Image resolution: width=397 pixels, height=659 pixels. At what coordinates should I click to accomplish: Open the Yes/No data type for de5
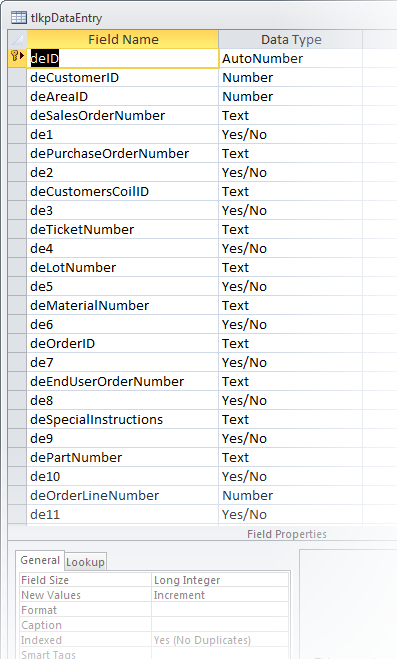tap(290, 287)
